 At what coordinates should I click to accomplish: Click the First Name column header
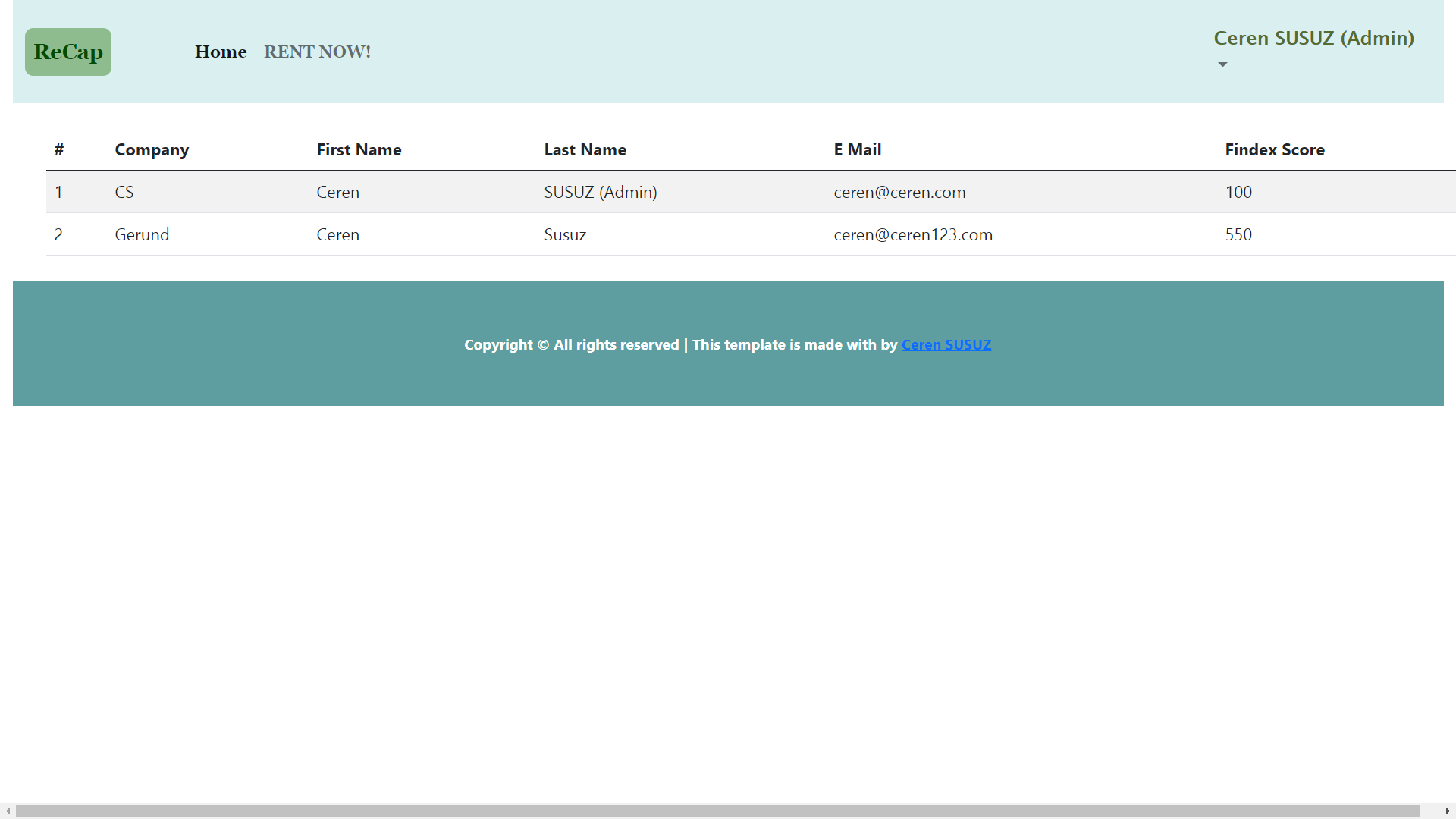[x=359, y=149]
